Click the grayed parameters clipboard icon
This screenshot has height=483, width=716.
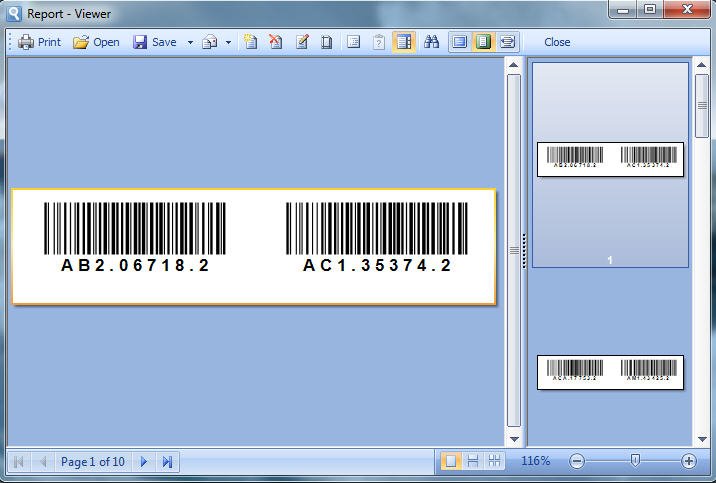(378, 42)
